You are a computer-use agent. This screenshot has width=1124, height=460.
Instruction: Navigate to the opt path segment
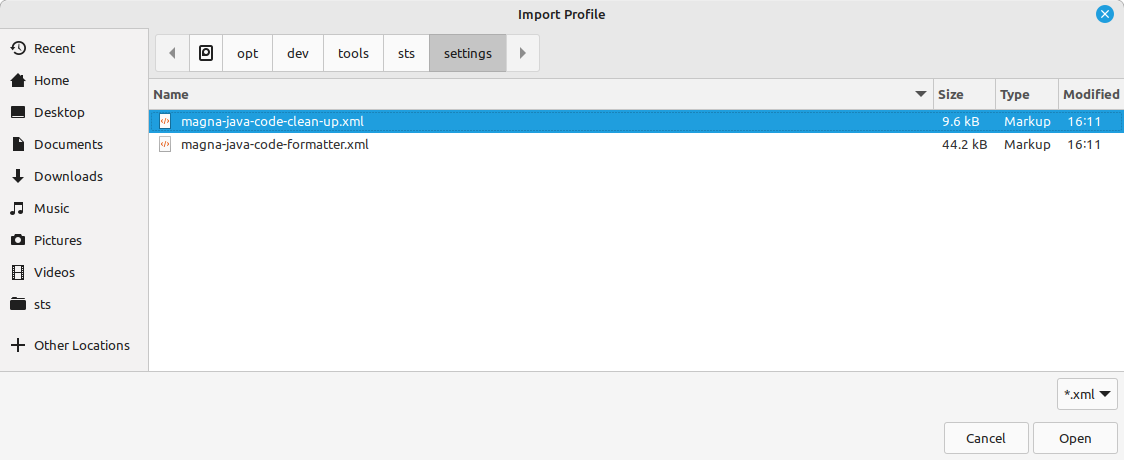[247, 53]
